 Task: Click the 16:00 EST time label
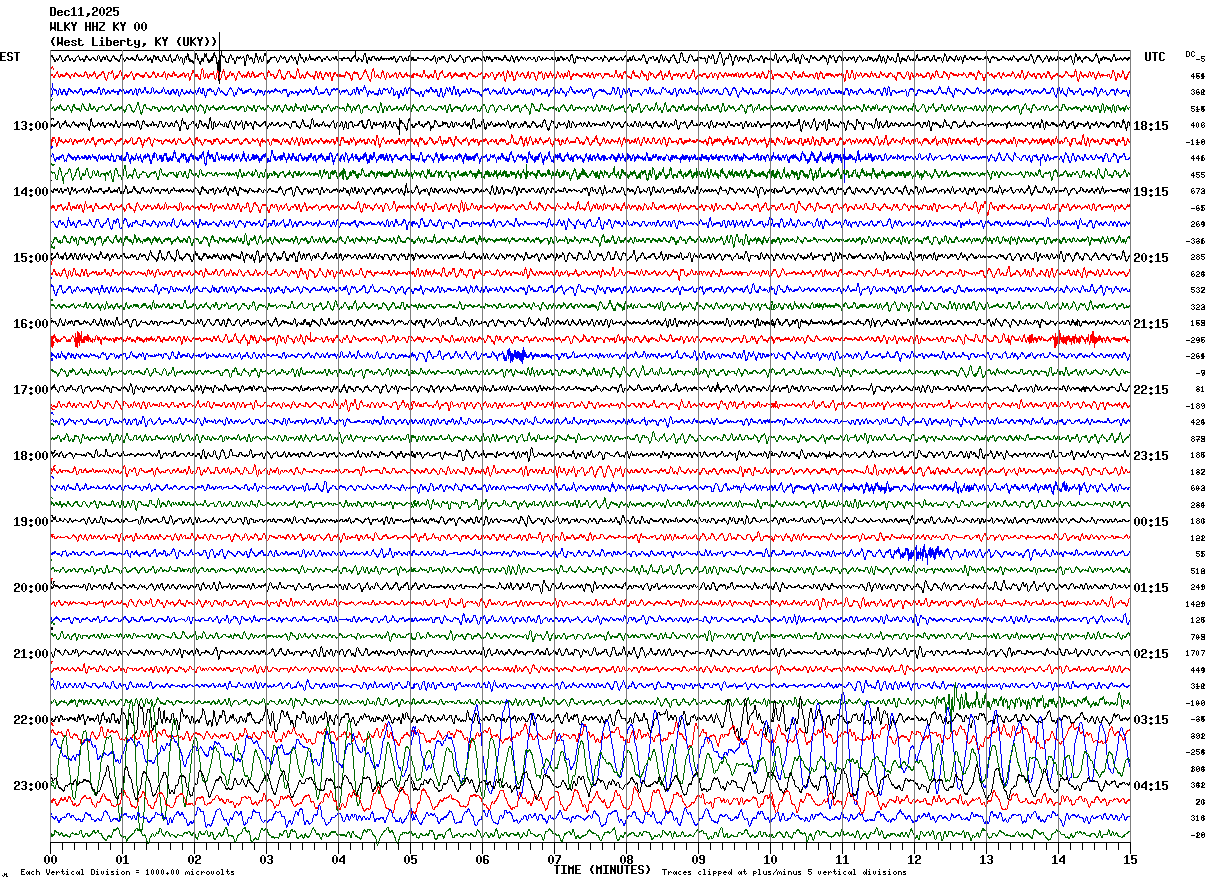pyautogui.click(x=31, y=324)
